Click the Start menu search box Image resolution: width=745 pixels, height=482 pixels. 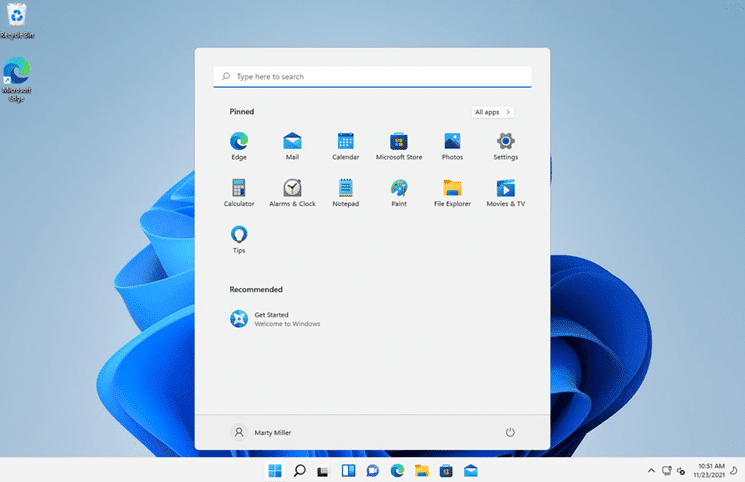[x=372, y=76]
